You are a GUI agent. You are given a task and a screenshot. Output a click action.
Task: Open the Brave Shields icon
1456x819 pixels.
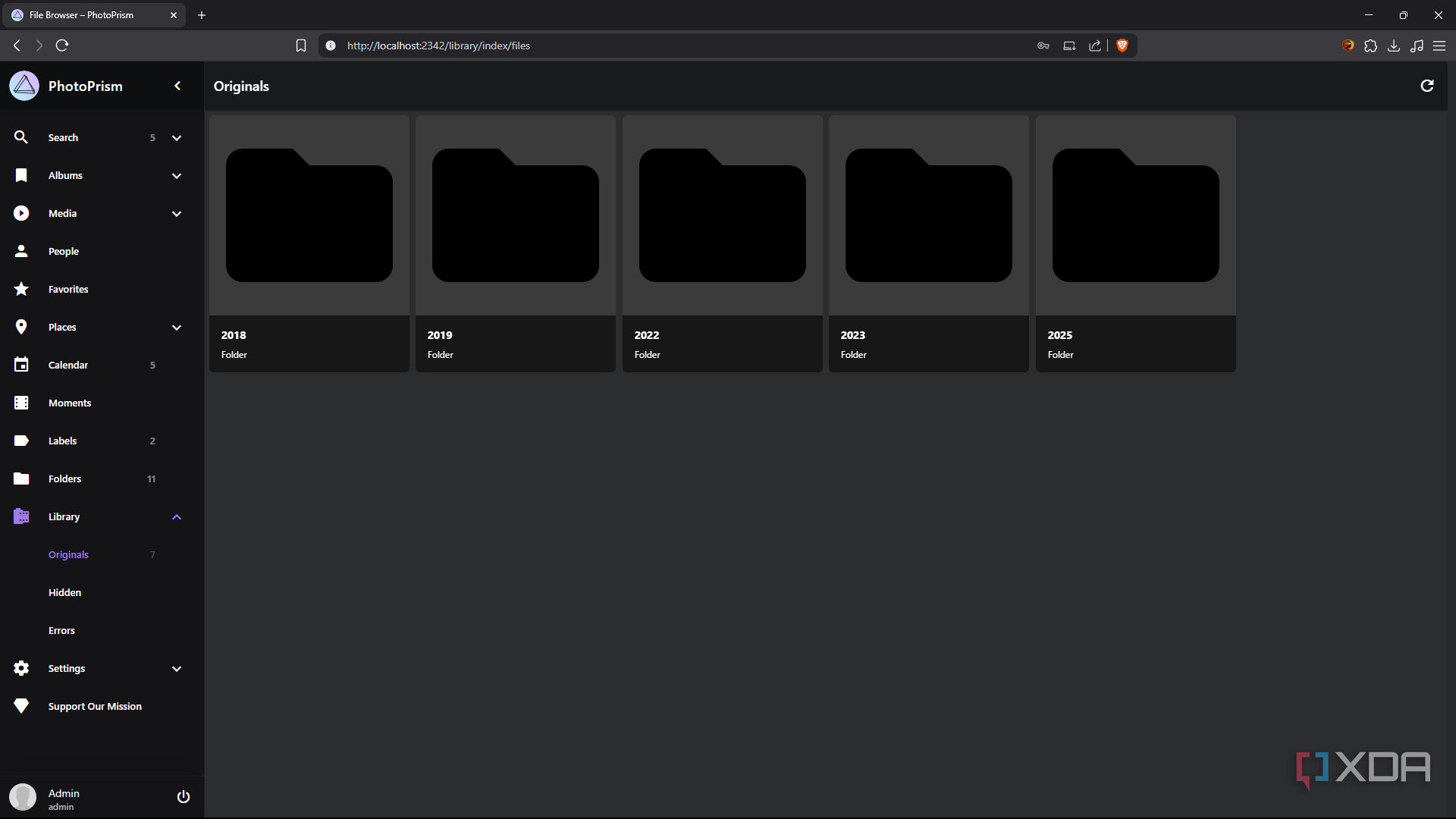(x=1122, y=45)
